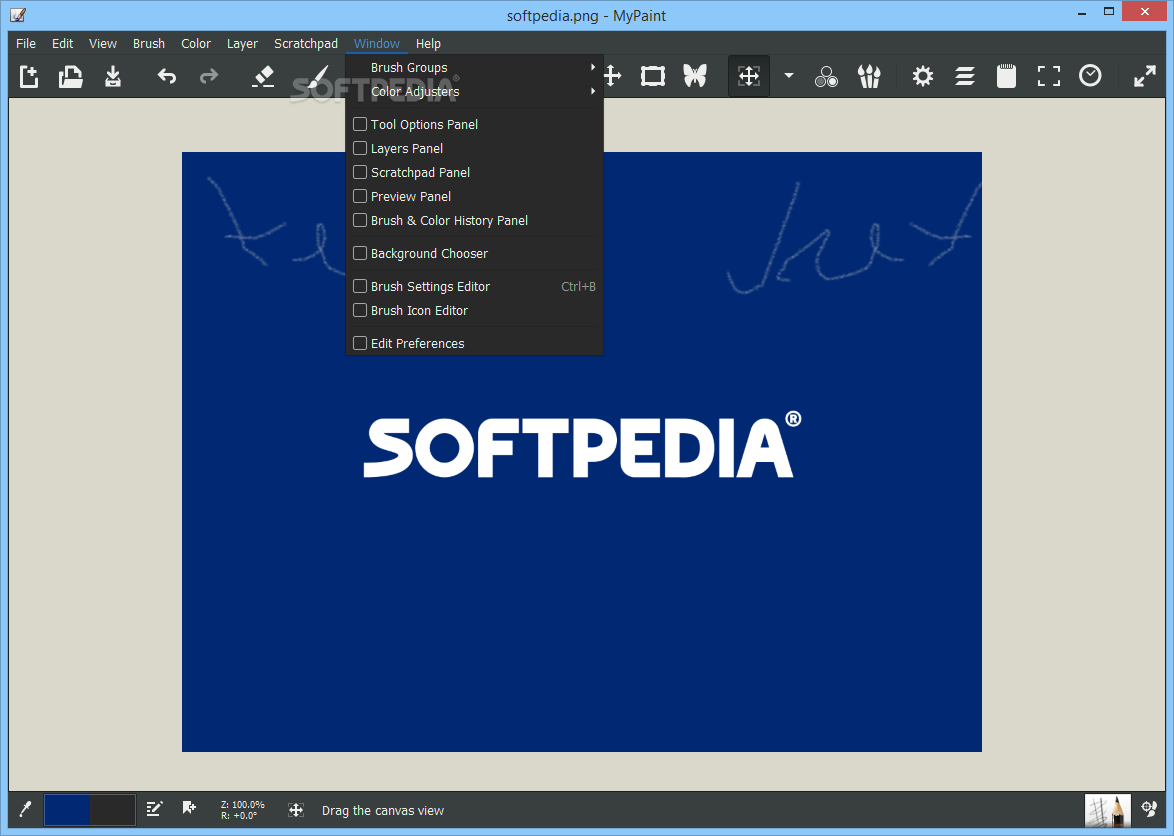
Task: Open the Color menu
Action: click(x=196, y=43)
